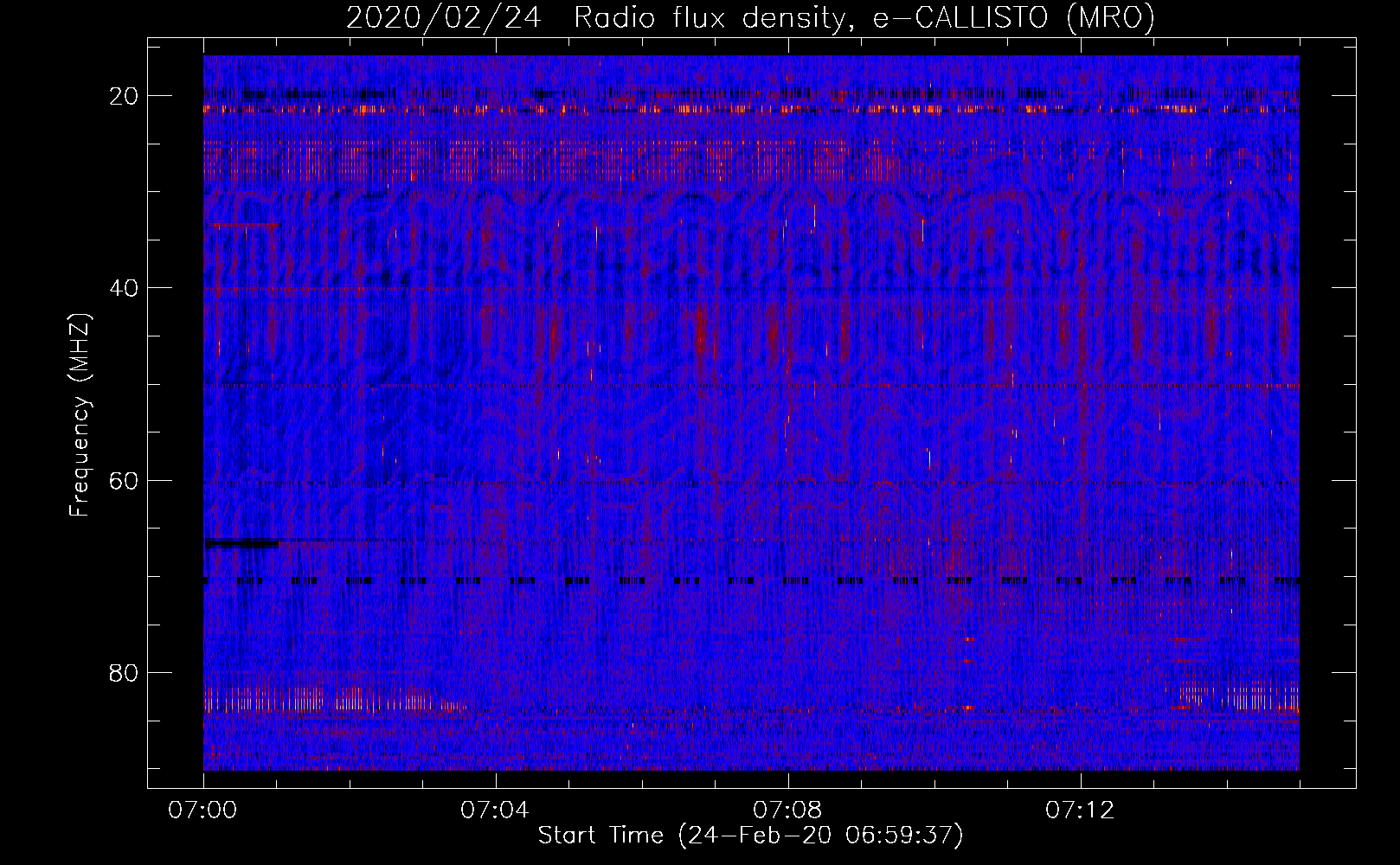Click the frequency tick label "20"

click(x=124, y=96)
